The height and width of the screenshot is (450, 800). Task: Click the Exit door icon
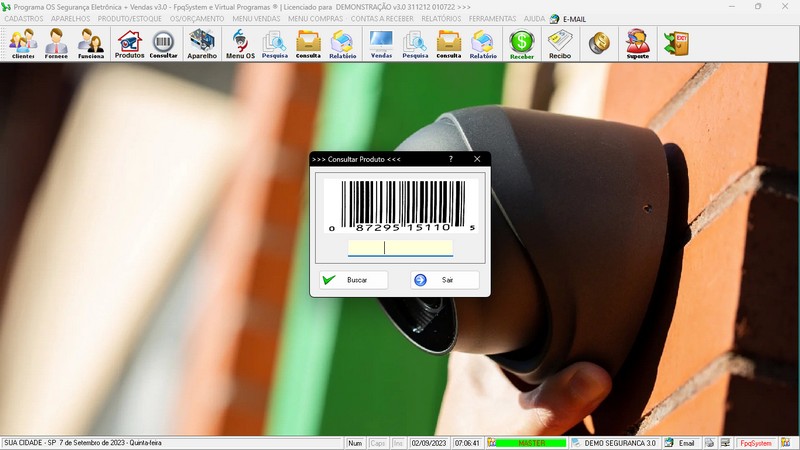677,44
